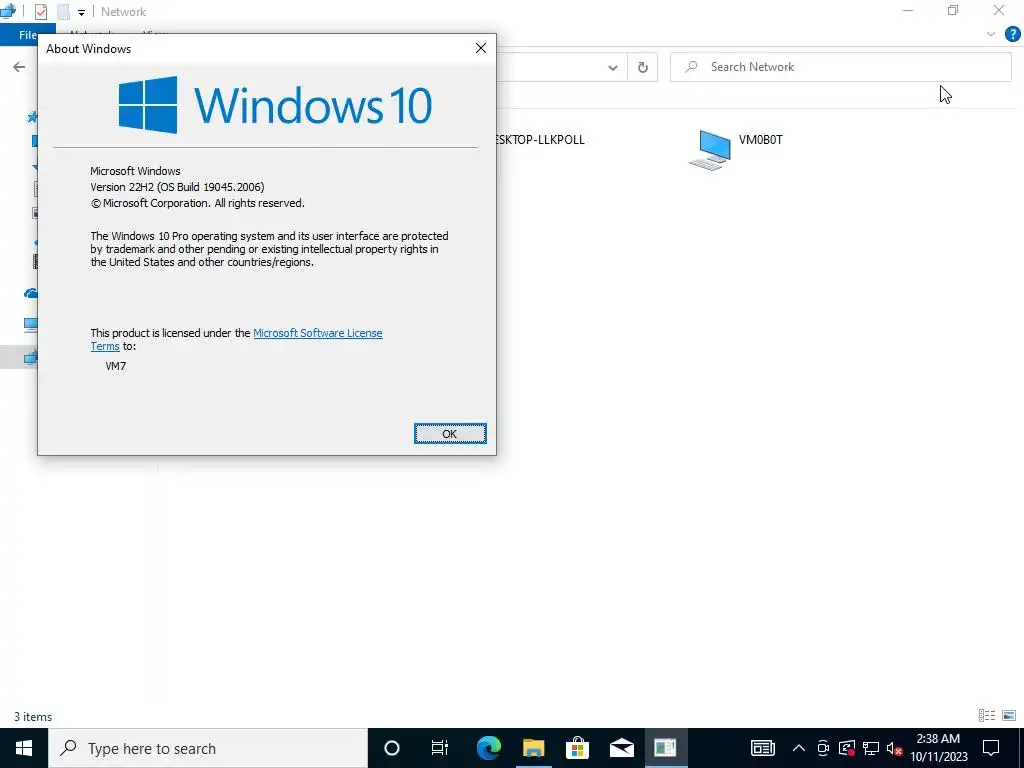This screenshot has height=768, width=1024.
Task: Minimize the Network Explorer window
Action: [x=908, y=10]
